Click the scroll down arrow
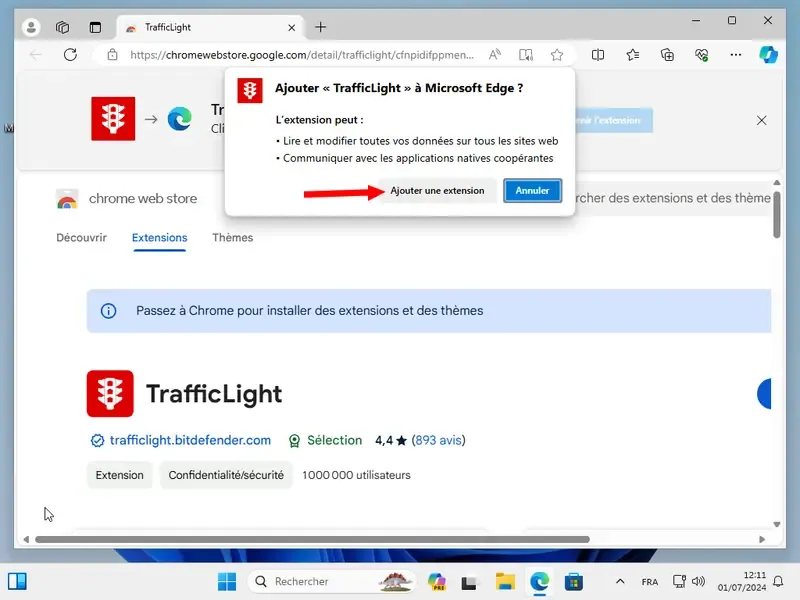This screenshot has height=600, width=800. 777,524
